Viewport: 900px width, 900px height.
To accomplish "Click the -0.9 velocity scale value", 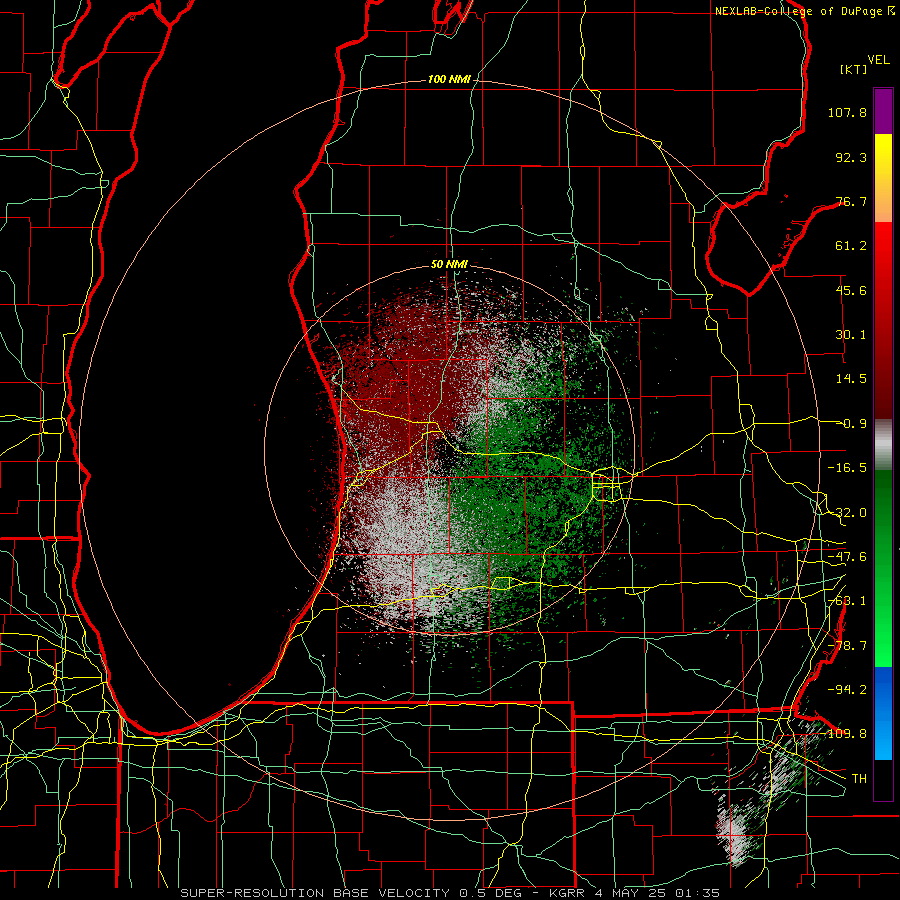I will point(851,424).
